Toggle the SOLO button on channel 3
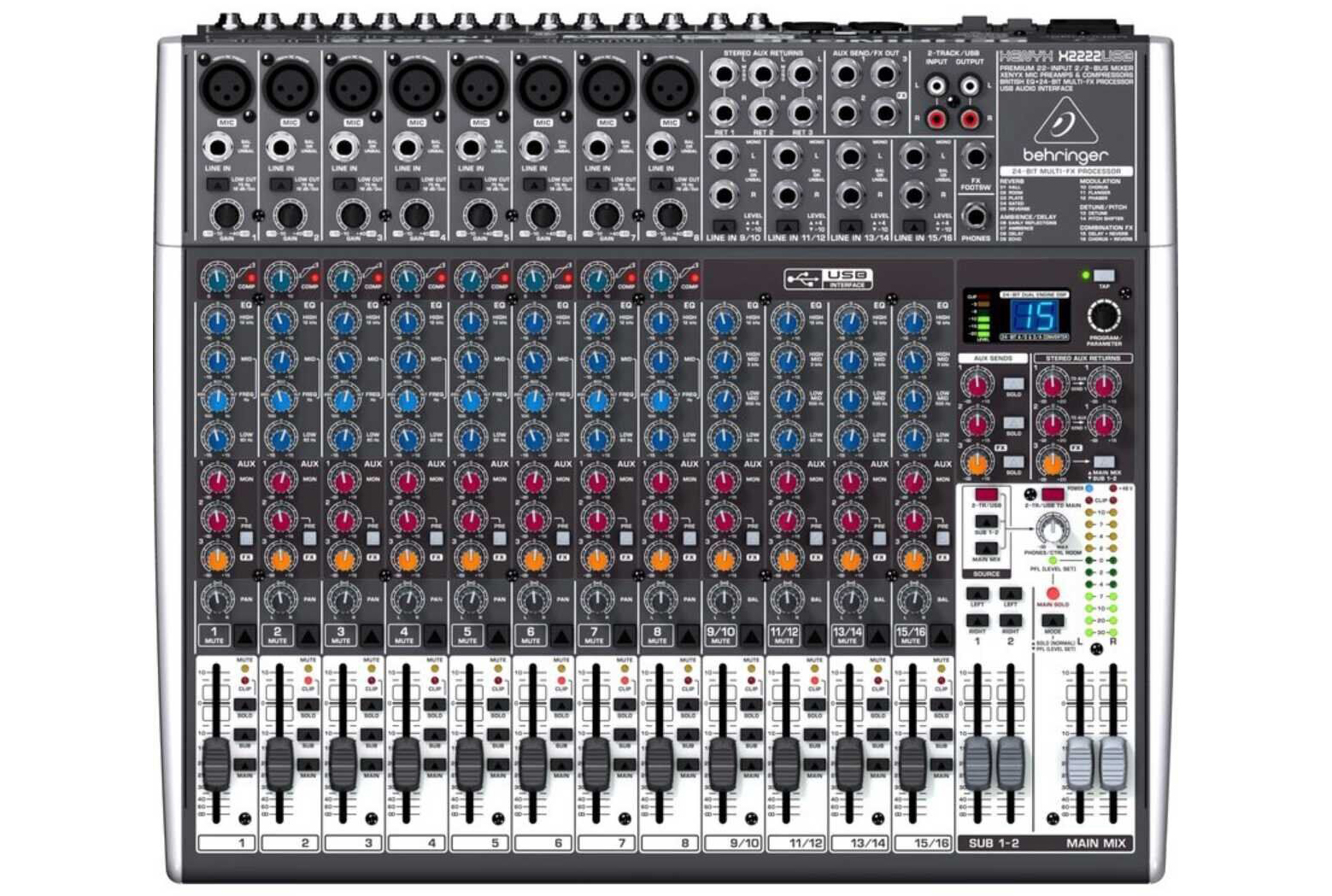Screen dimensions: 1332x896 click(371, 706)
